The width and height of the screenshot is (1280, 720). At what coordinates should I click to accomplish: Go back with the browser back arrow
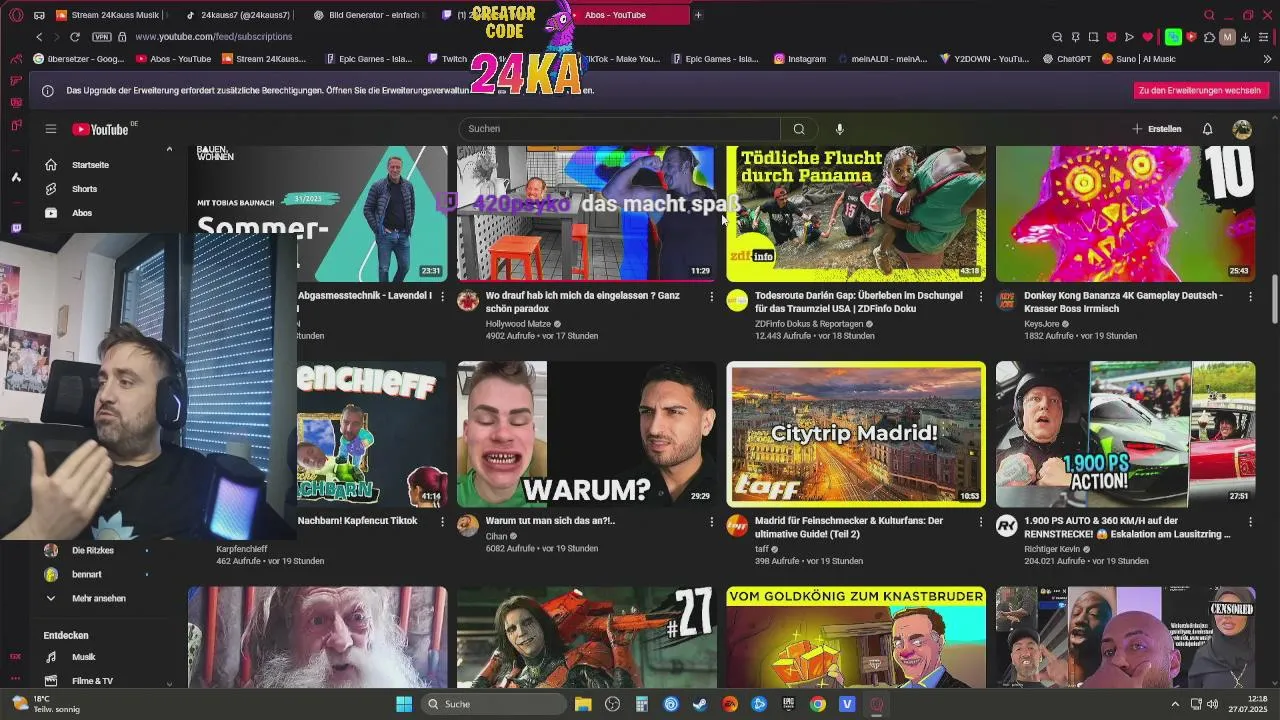point(39,37)
